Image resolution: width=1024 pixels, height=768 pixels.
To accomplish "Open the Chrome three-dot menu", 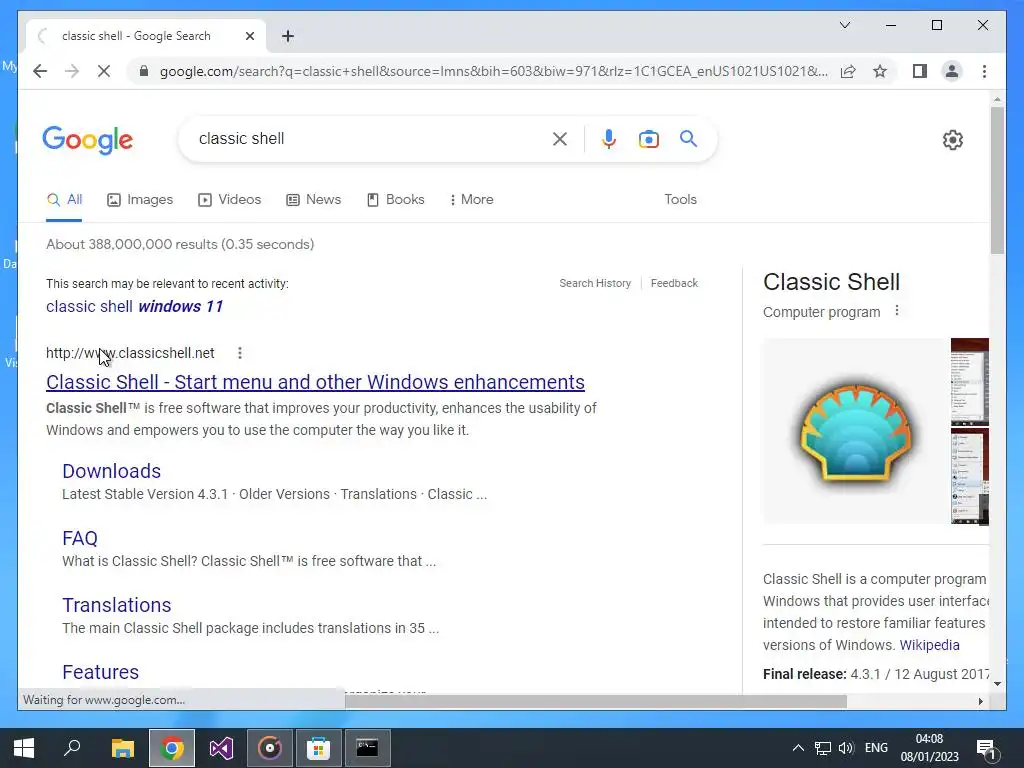I will coord(984,71).
